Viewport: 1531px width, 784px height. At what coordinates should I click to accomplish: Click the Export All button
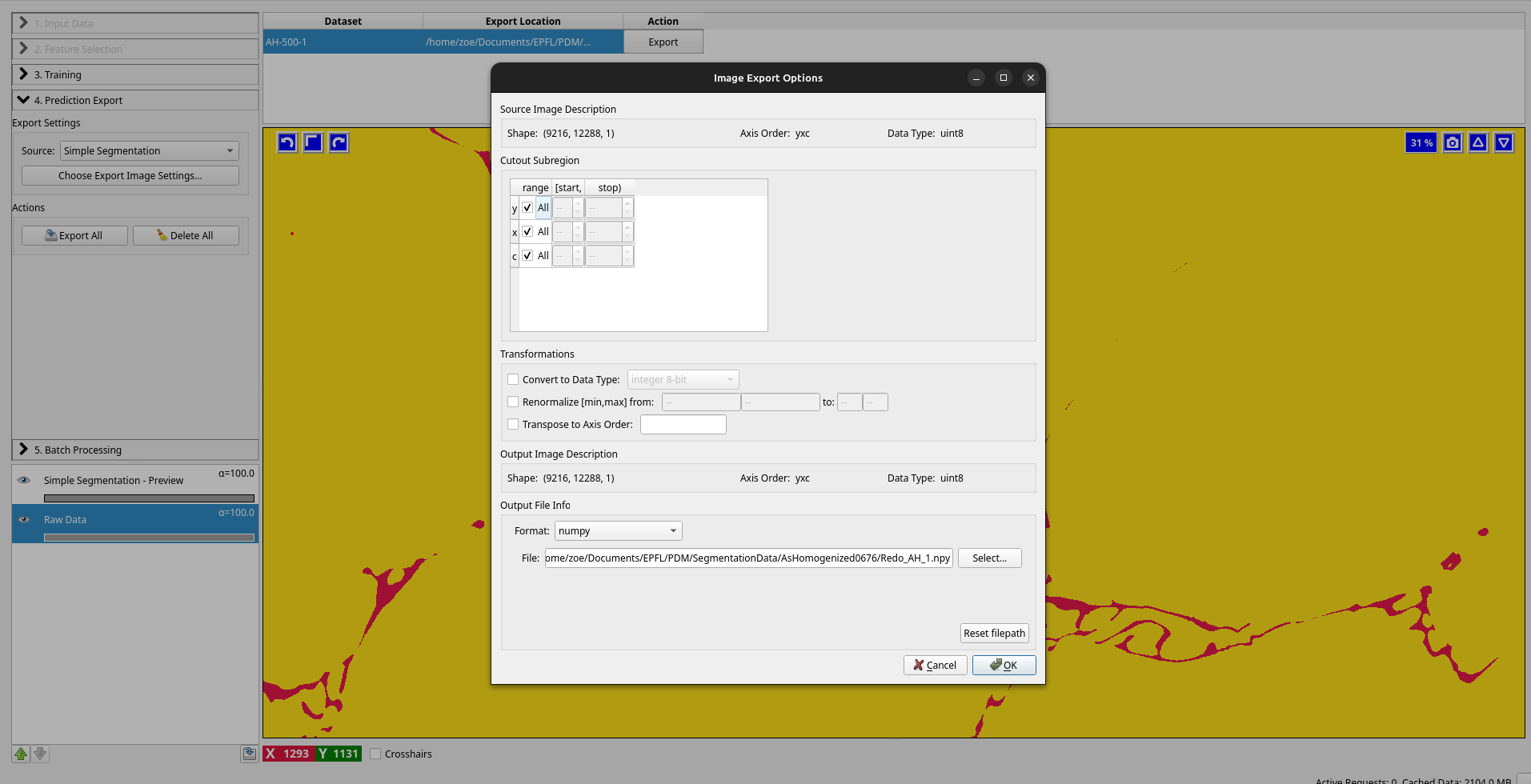pos(74,235)
